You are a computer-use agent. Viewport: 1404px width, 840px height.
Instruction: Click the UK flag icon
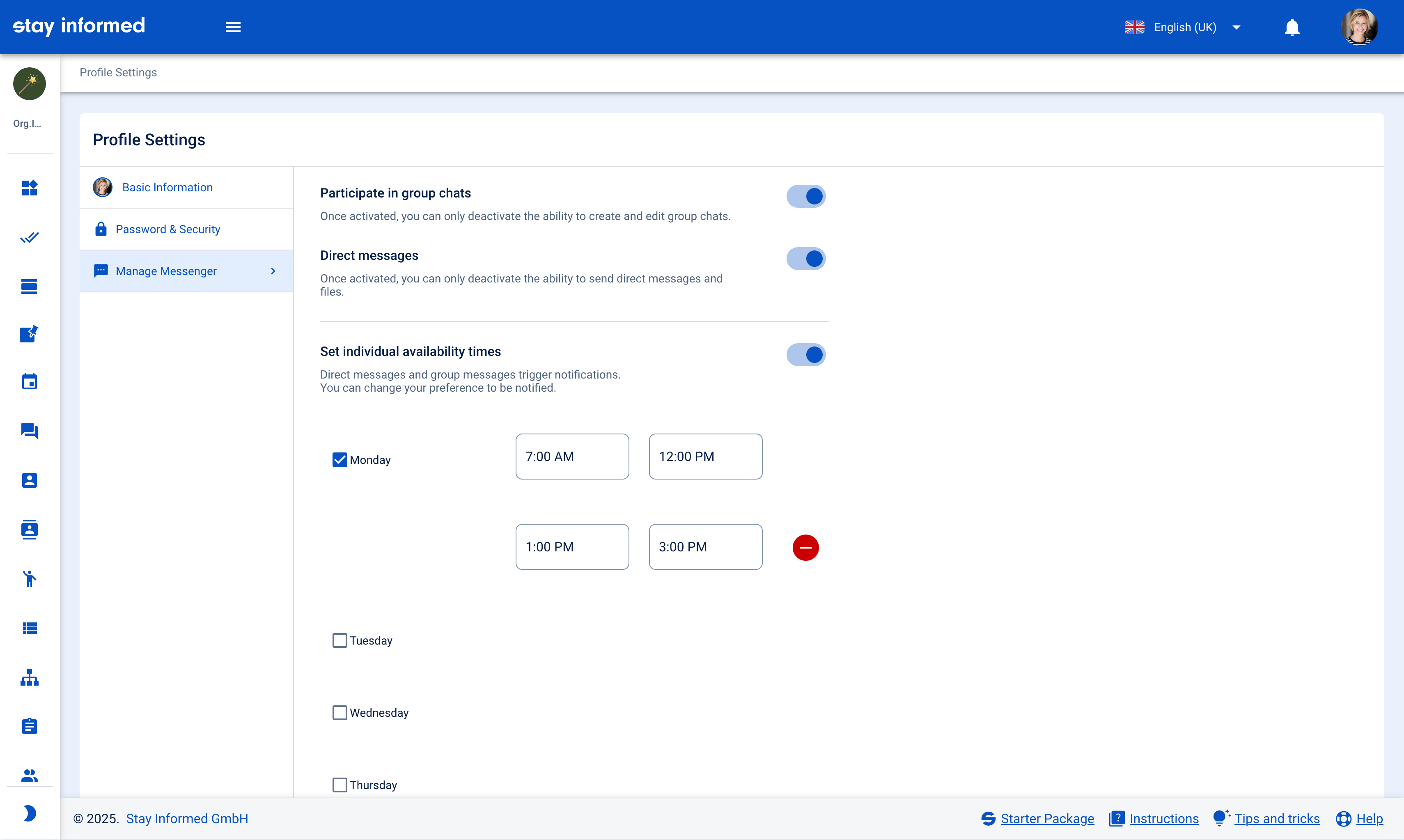[x=1134, y=27]
